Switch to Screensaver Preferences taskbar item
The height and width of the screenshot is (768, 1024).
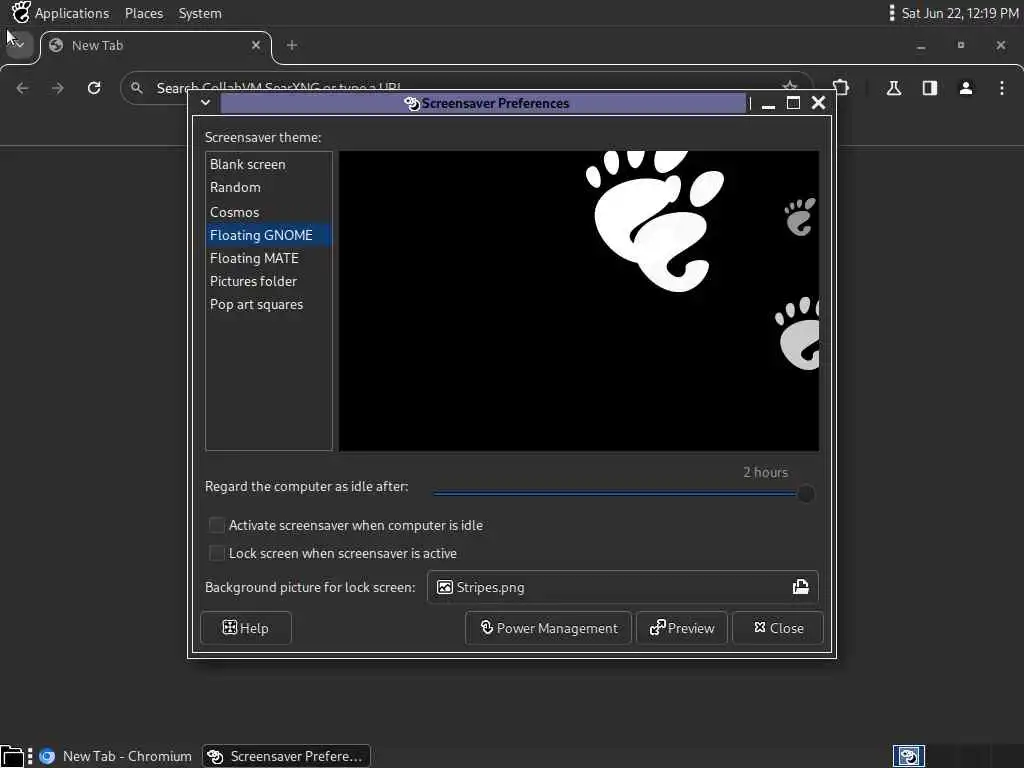tap(286, 756)
